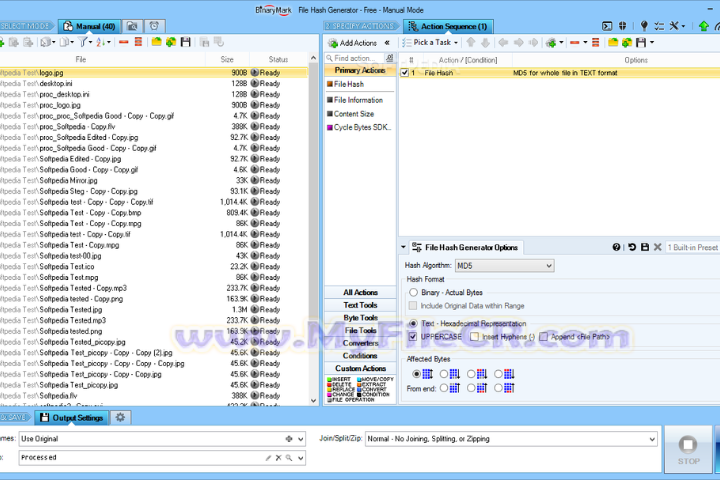Viewport: 720px width, 480px height.
Task: Click the globe icon in top-right toolbar
Action: [x=623, y=26]
